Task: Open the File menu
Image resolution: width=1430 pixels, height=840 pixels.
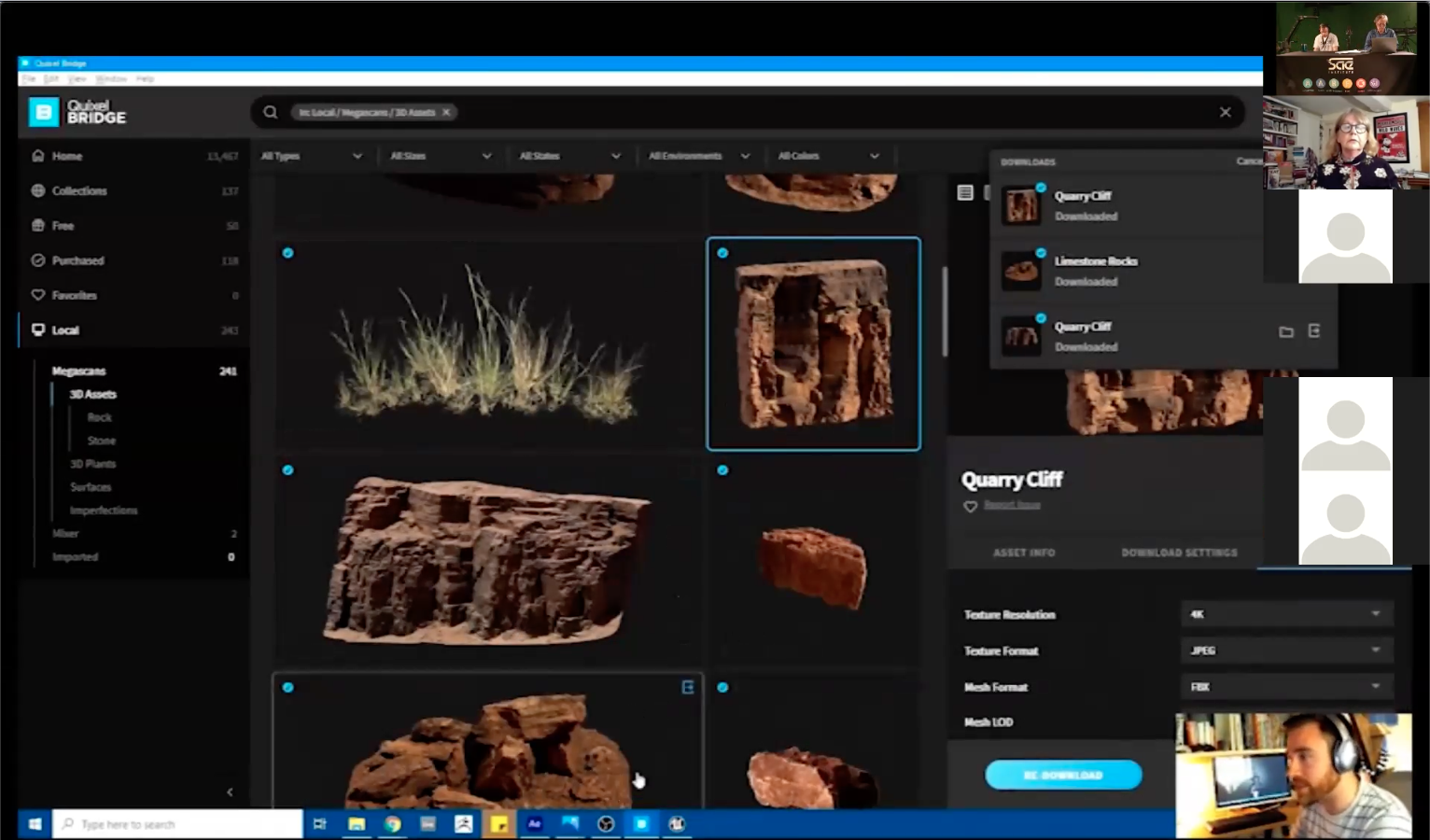Action: (x=29, y=79)
